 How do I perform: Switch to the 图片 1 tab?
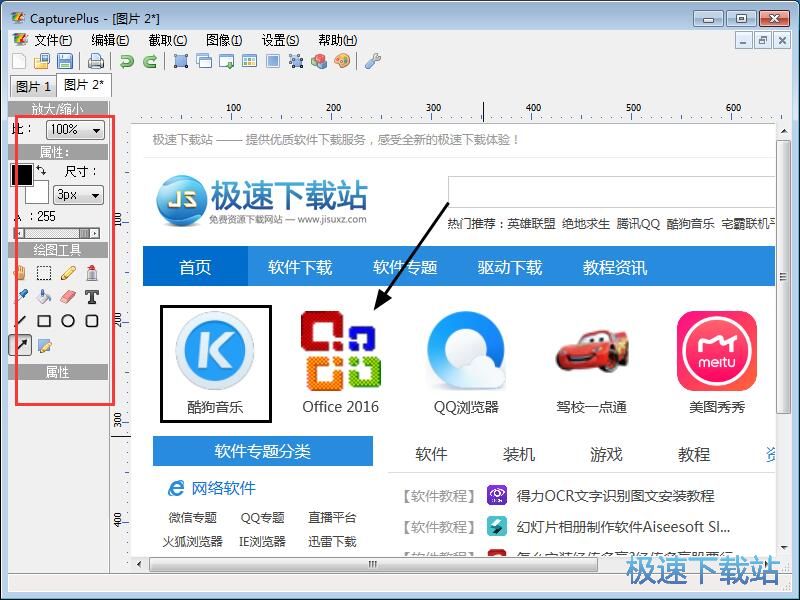tap(33, 86)
